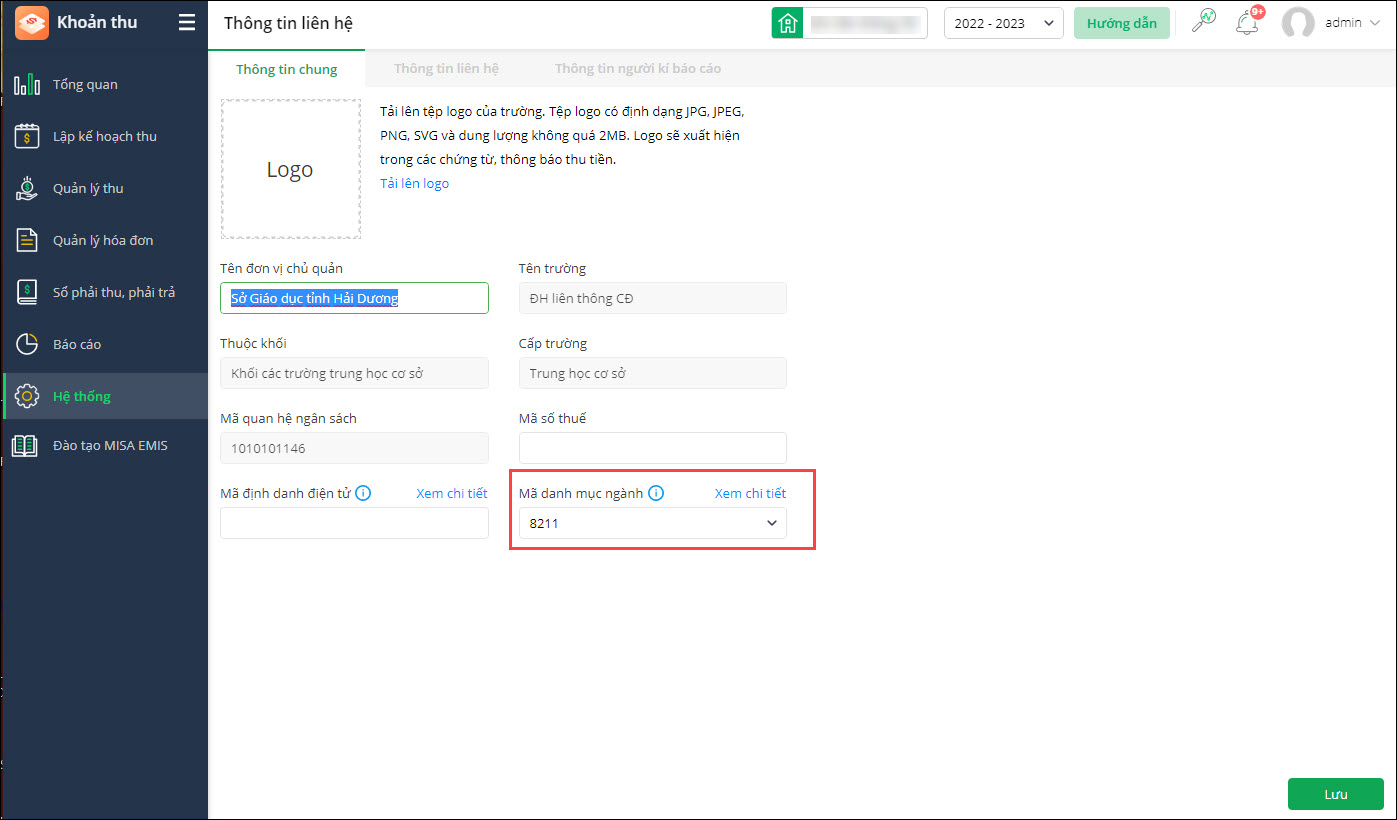Viewport: 1397px width, 820px height.
Task: Open the Tổng quan overview icon
Action: click(x=27, y=84)
